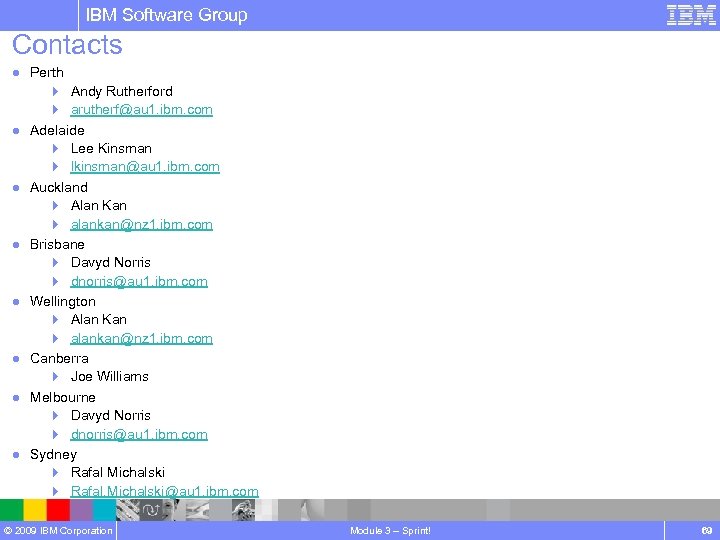Click the IBM logo in the header
Viewport: 720px width, 540px height.
pyautogui.click(x=691, y=15)
